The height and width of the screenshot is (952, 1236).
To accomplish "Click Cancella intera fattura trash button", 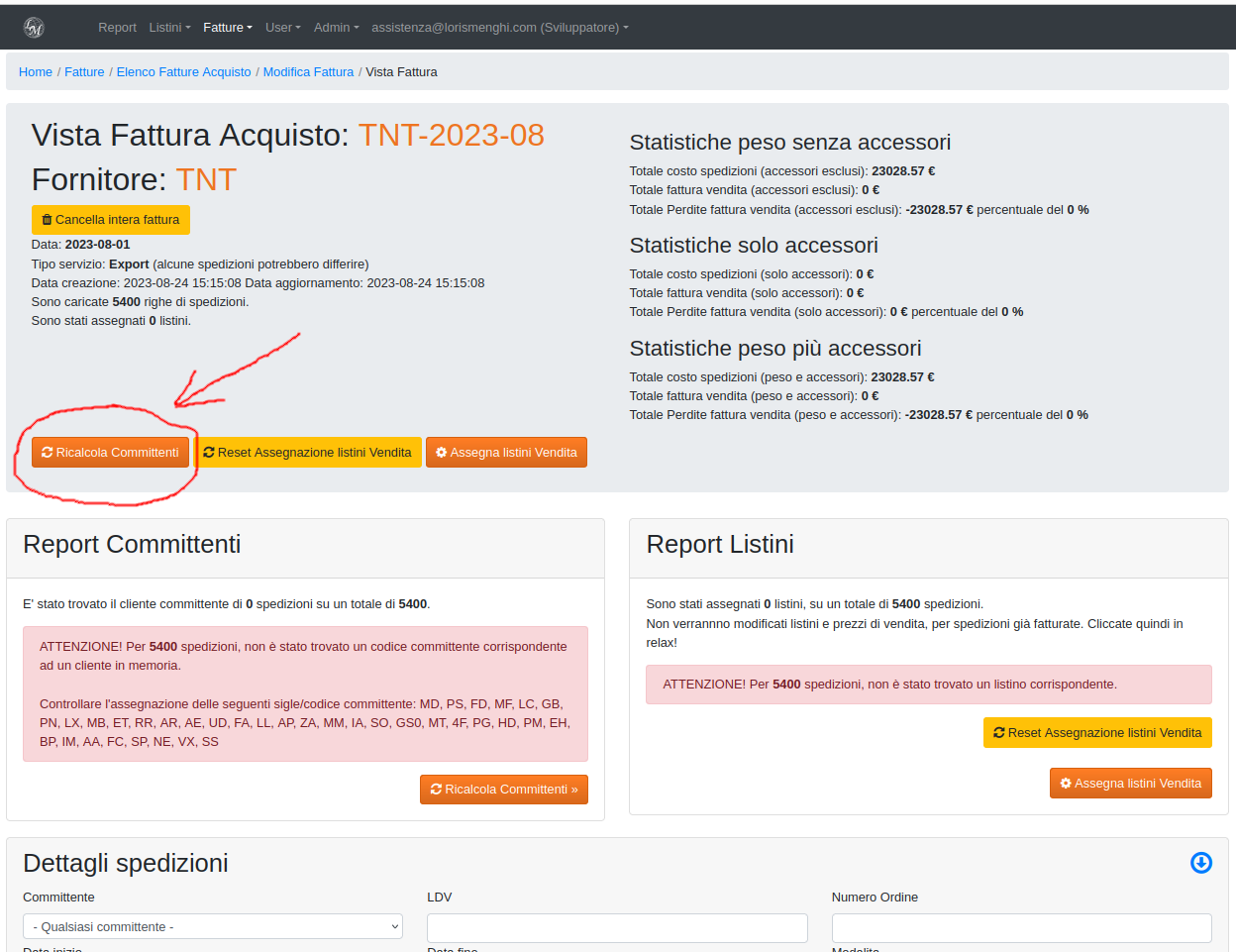I will point(110,220).
